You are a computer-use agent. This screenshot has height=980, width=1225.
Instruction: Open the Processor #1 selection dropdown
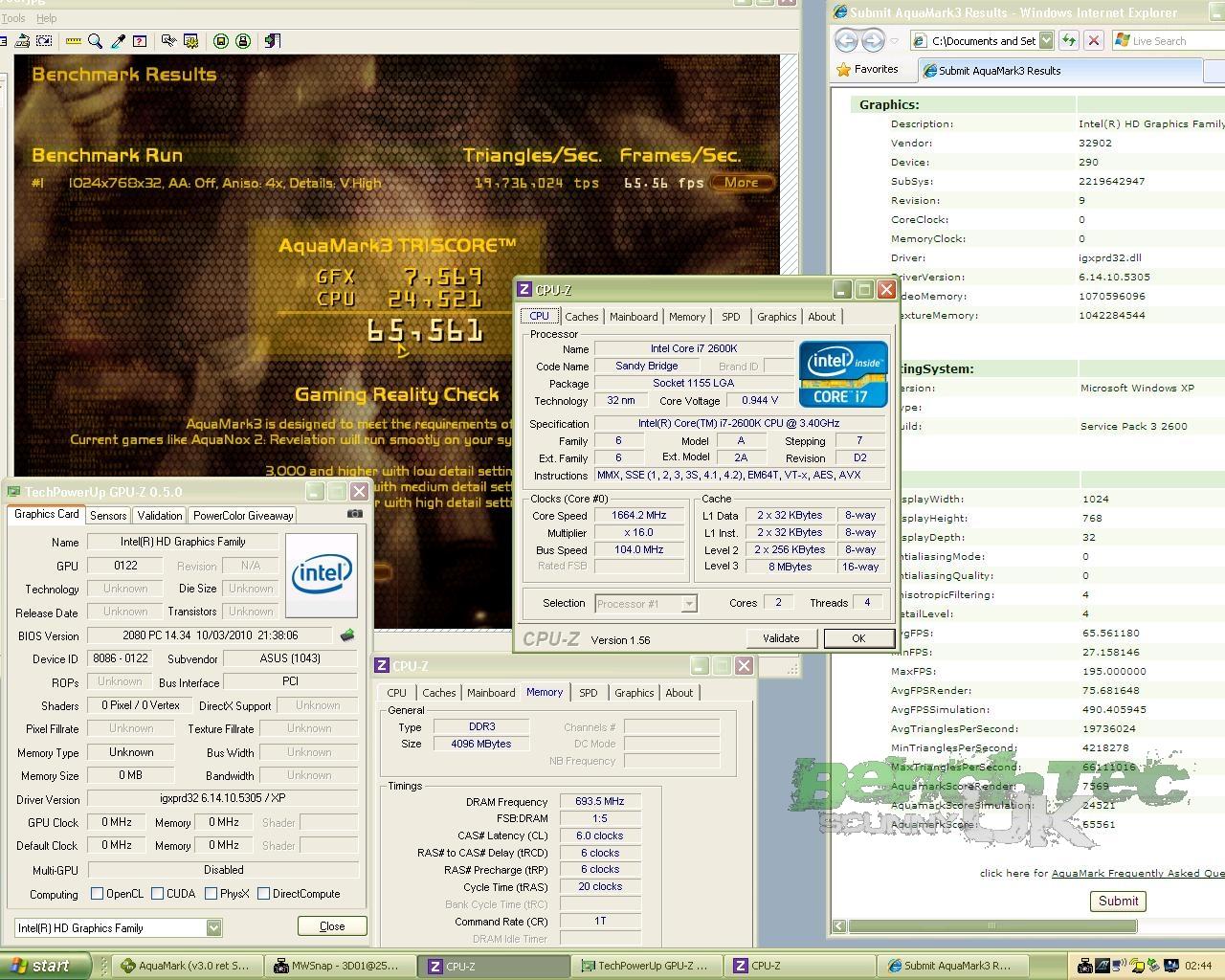[688, 603]
